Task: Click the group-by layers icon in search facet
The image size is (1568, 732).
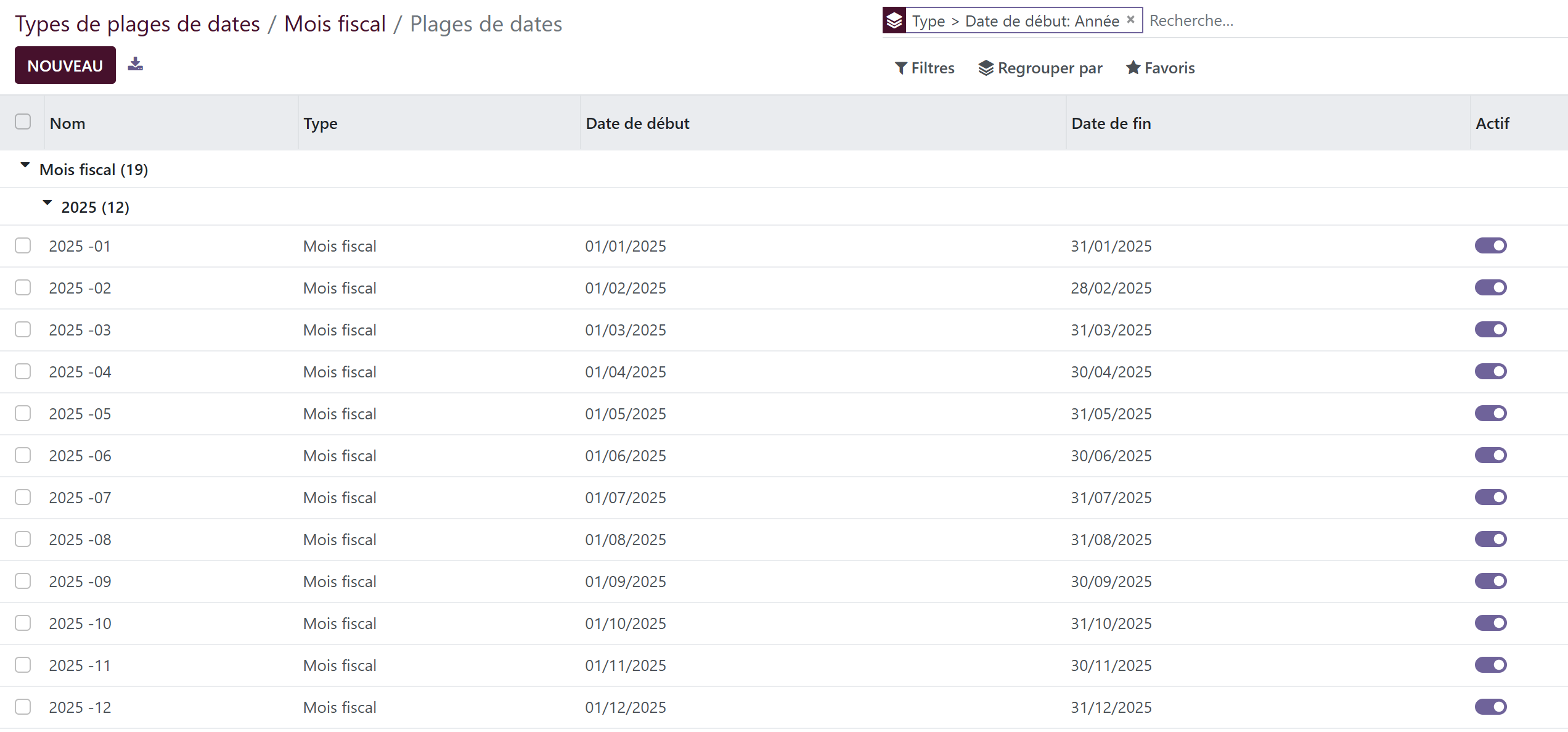Action: point(894,20)
